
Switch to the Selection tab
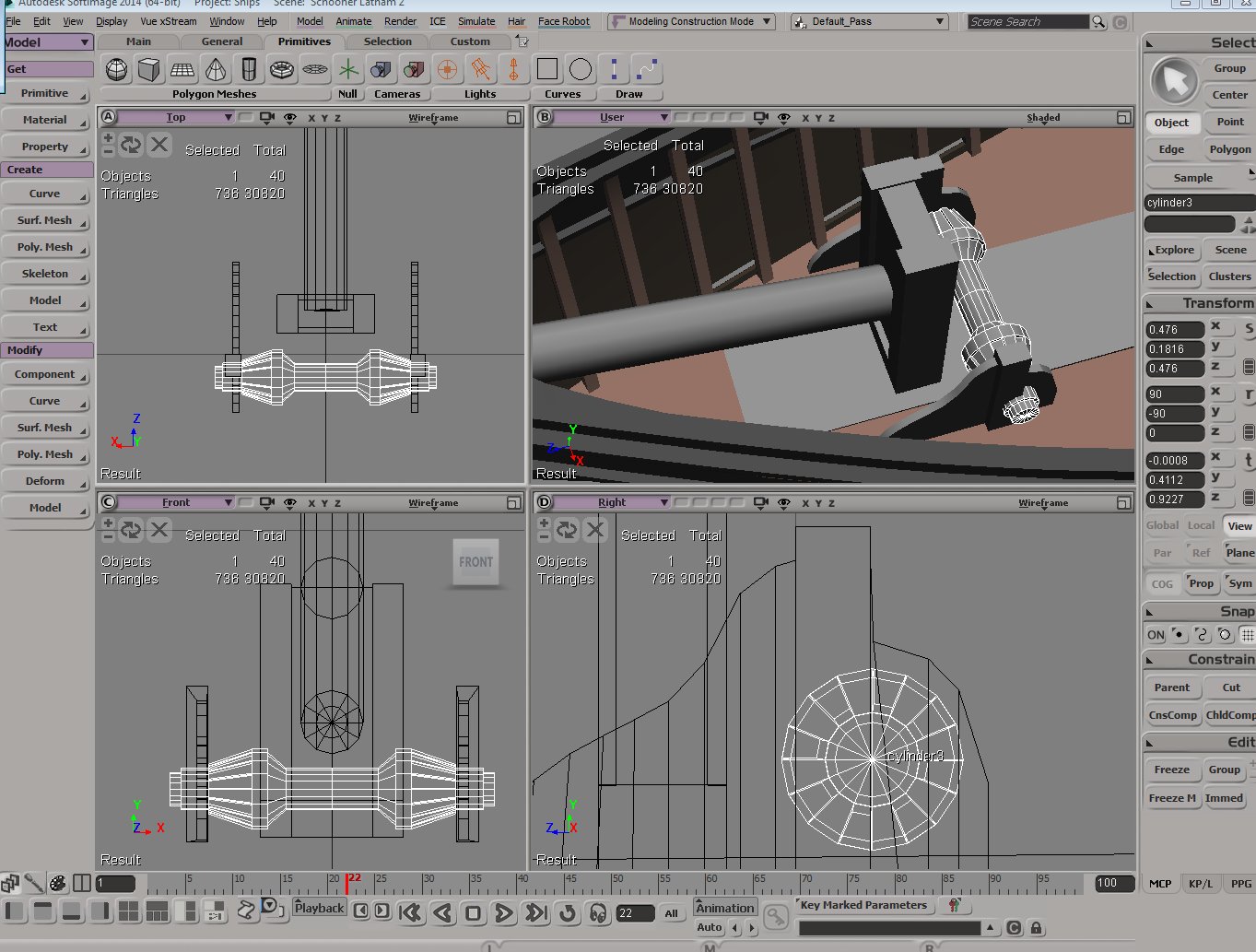[x=387, y=41]
